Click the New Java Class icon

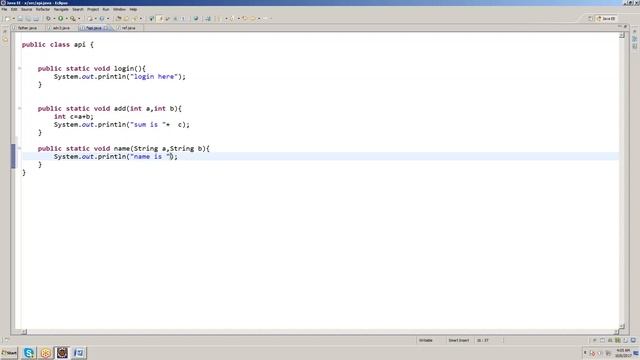102,18
